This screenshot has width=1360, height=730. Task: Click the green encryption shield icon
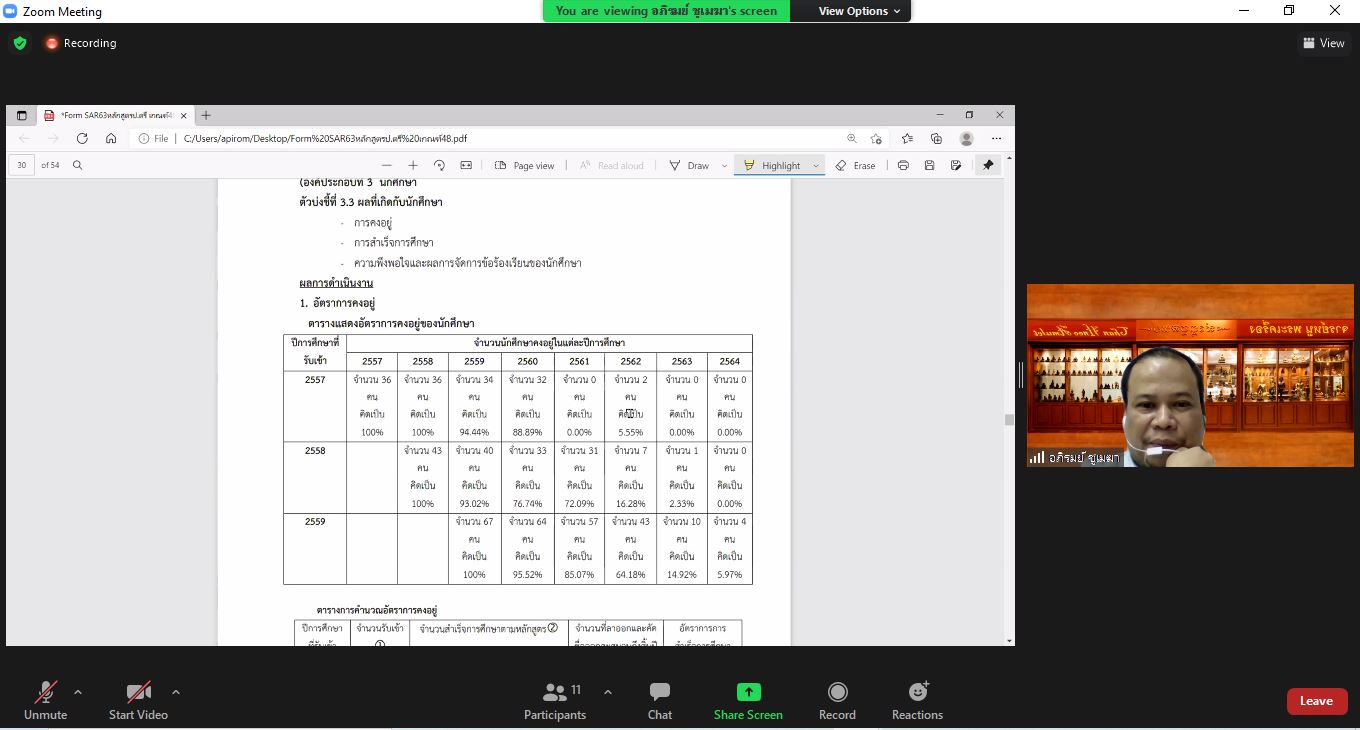[20, 43]
